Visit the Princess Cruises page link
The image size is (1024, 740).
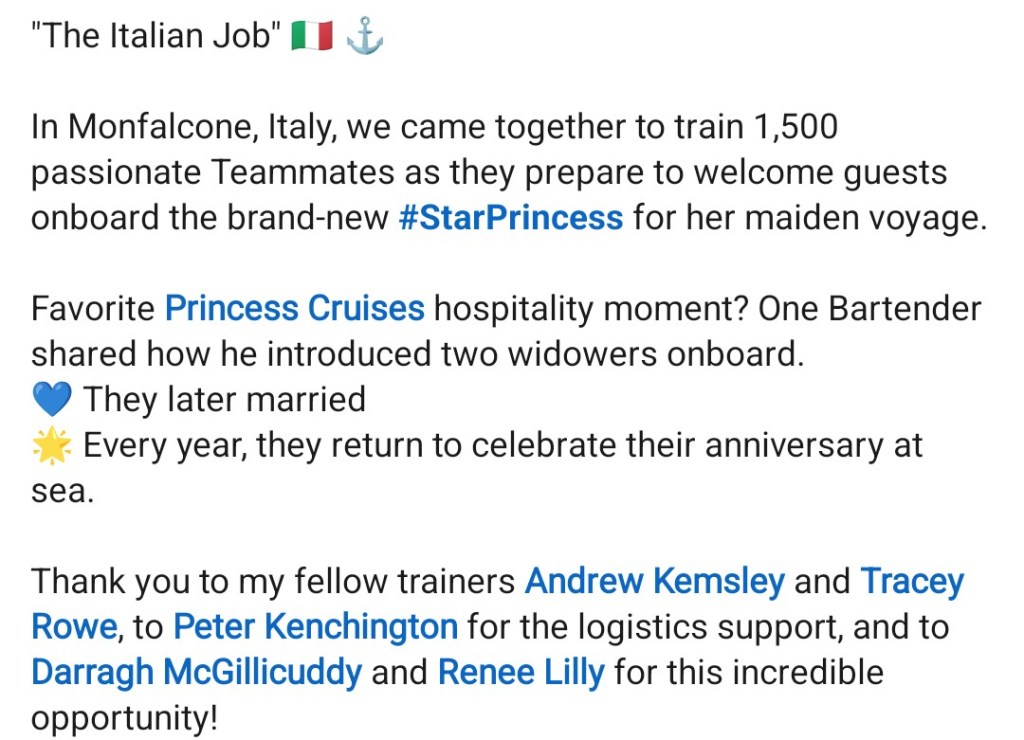coord(295,308)
